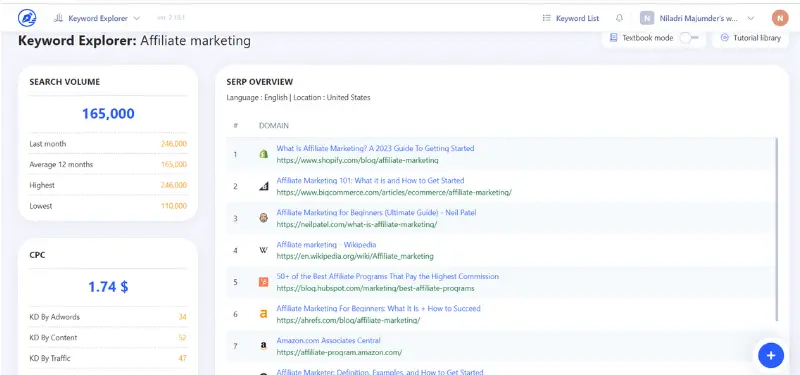Image resolution: width=800 pixels, height=375 pixels.
Task: Click the Wikipedia W favicon
Action: (x=263, y=251)
